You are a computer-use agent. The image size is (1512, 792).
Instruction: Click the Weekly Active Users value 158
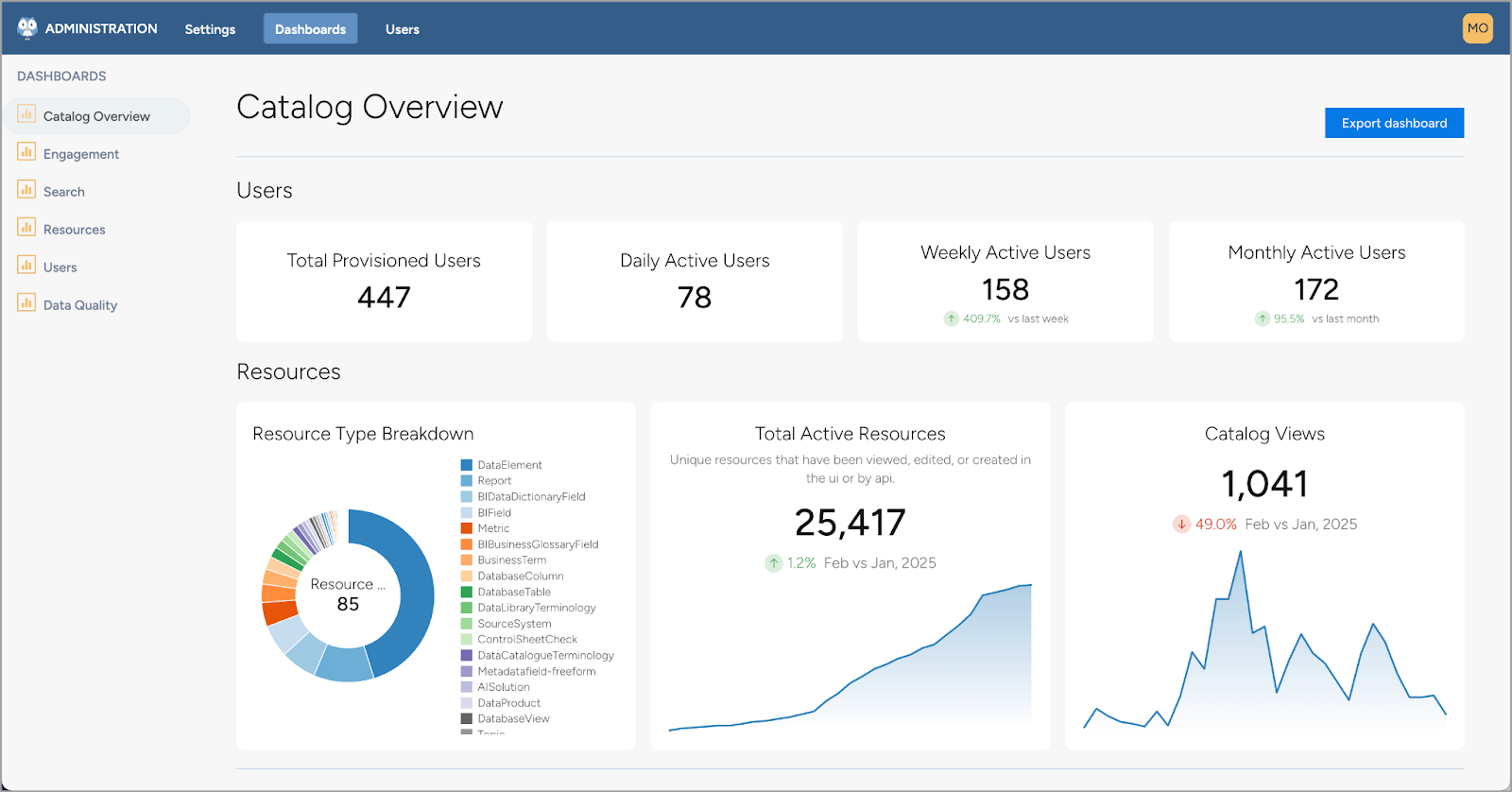(1005, 289)
